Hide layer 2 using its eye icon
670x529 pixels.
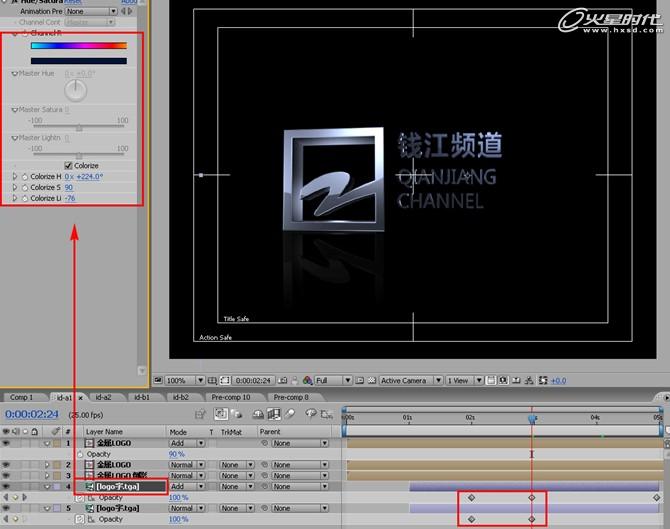(6, 464)
